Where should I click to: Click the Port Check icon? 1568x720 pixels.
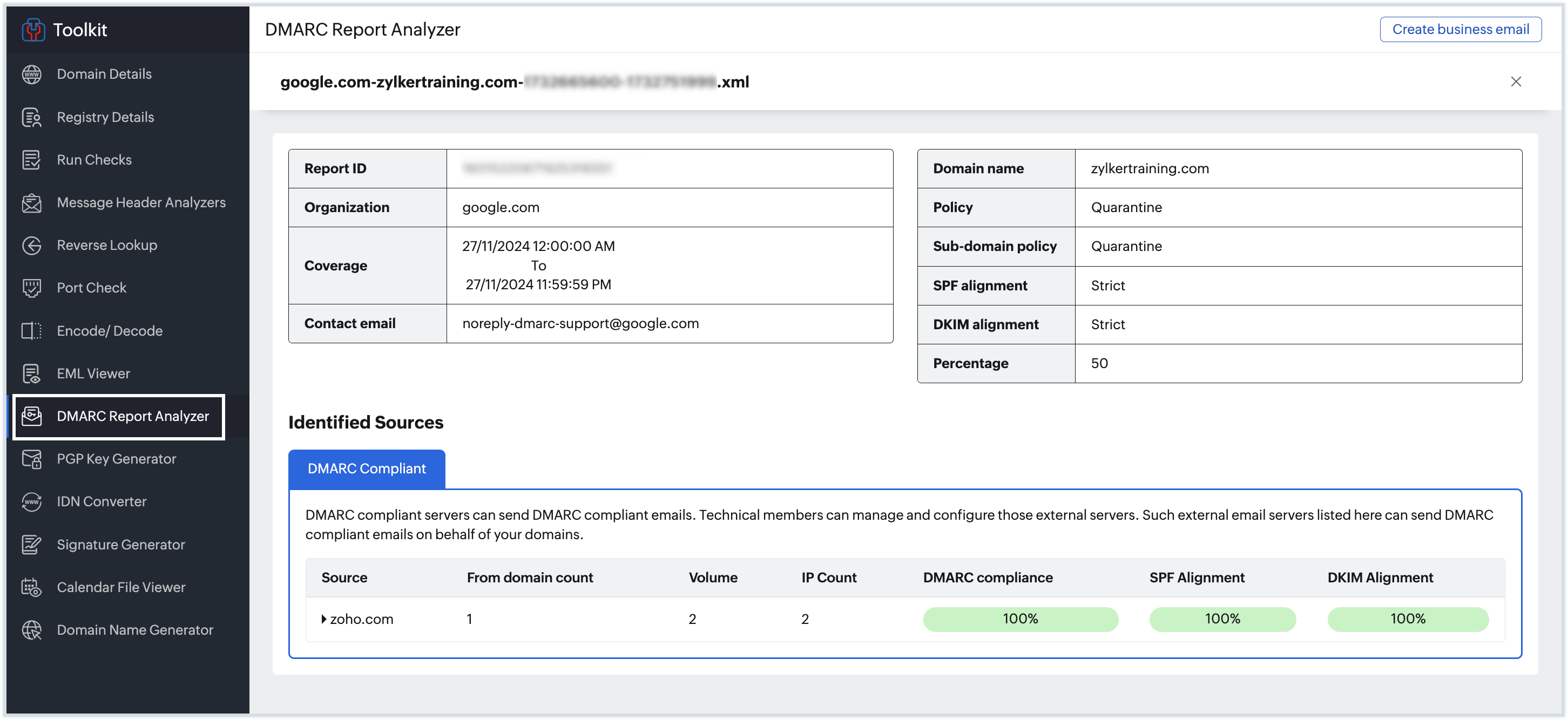(31, 287)
